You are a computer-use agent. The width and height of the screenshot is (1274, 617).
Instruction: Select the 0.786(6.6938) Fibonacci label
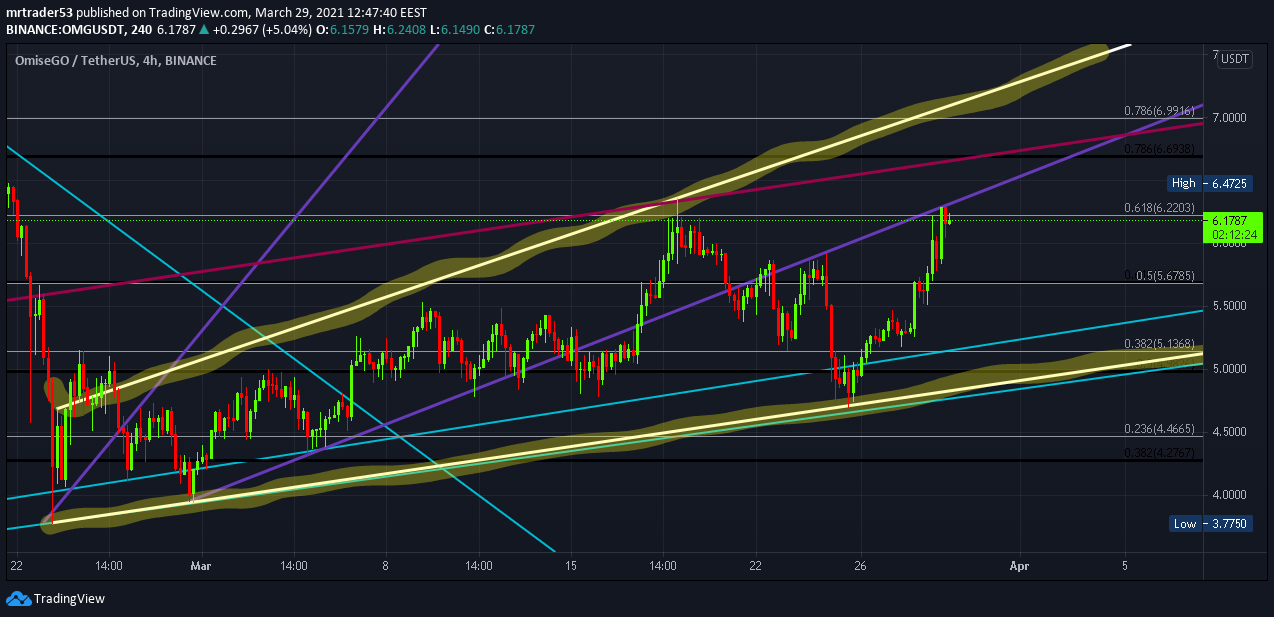tap(1160, 149)
